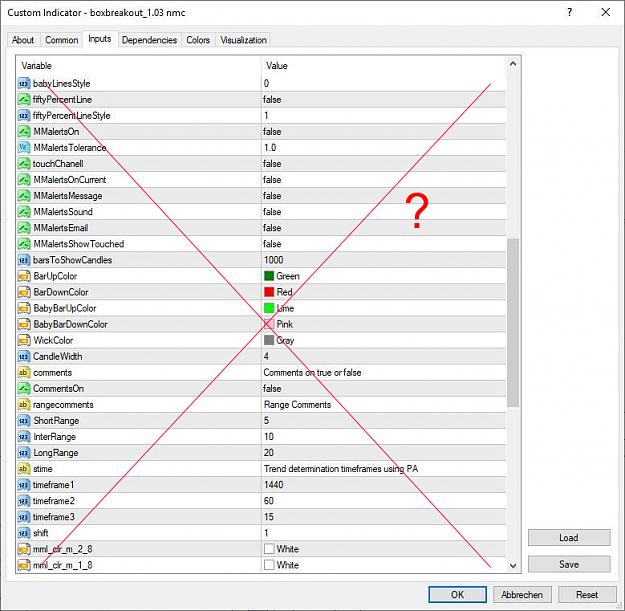This screenshot has width=625, height=611.
Task: Click the integer icon next to CandleWidth
Action: point(24,356)
